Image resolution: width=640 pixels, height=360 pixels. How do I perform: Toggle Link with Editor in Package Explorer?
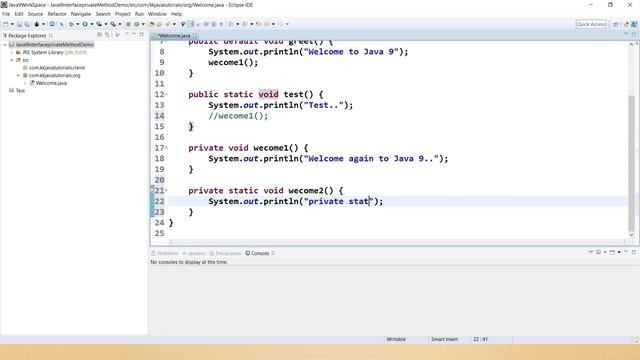[107, 35]
